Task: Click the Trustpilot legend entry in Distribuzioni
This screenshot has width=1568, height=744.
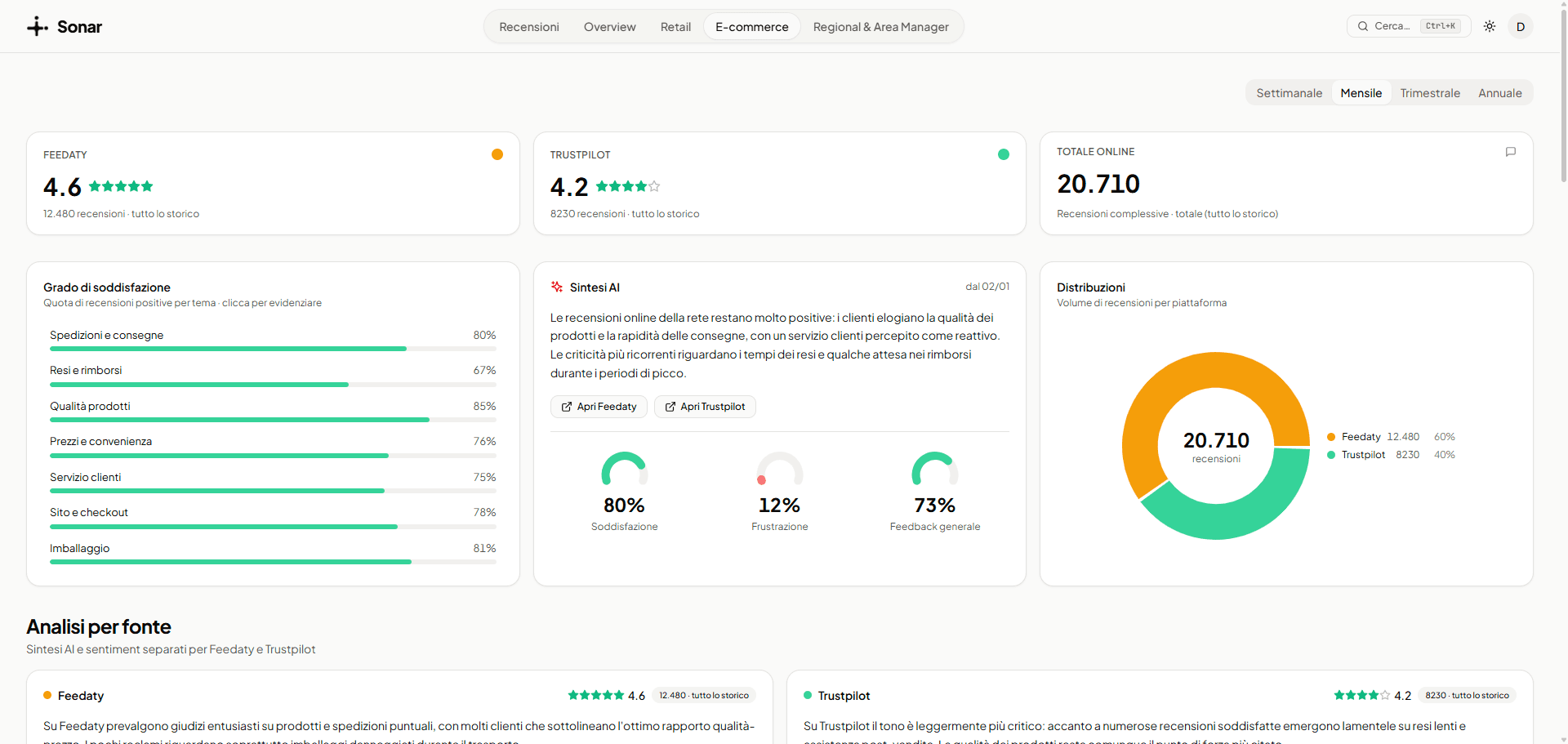Action: 1391,455
